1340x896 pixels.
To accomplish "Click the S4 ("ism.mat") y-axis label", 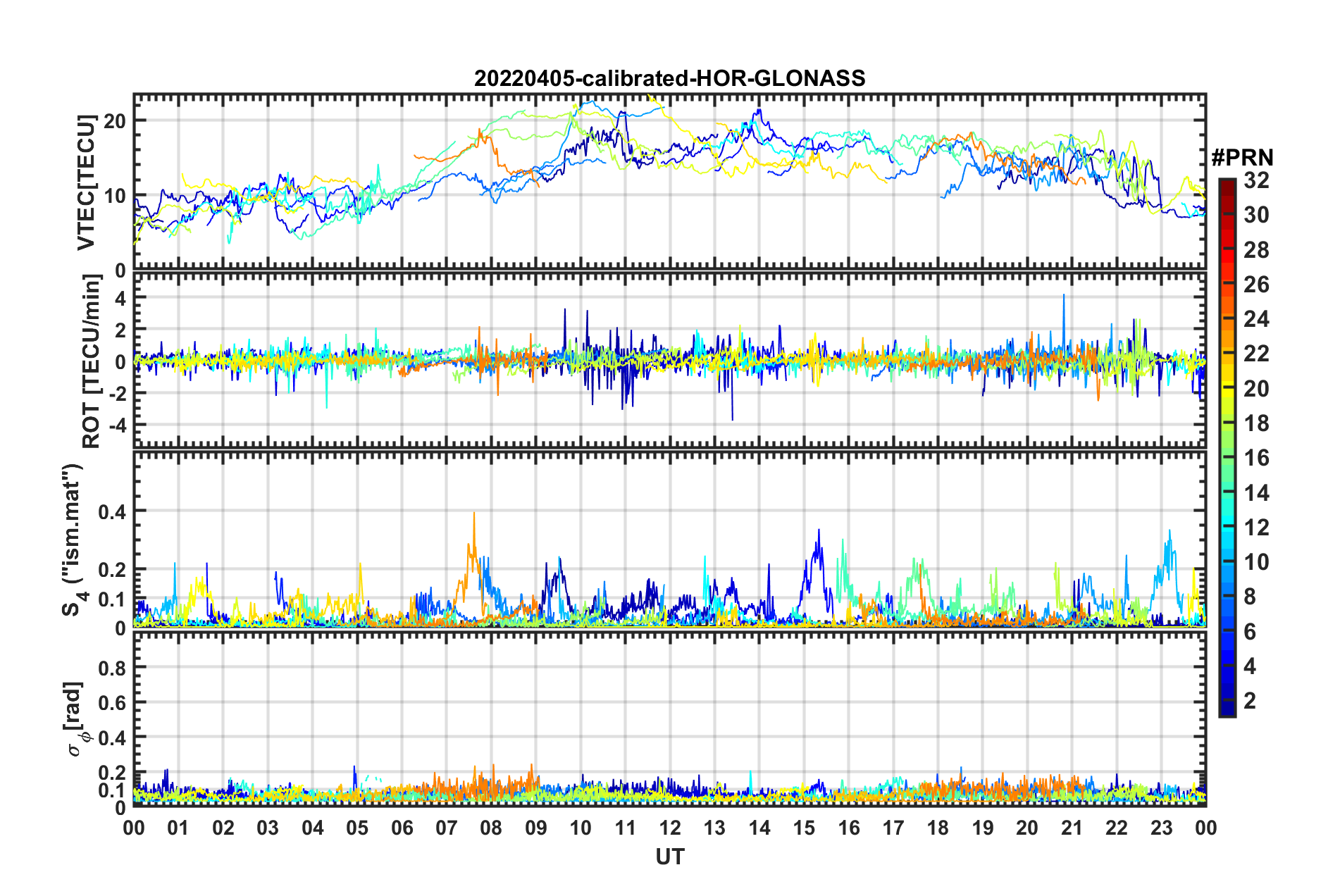I will click(x=73, y=540).
